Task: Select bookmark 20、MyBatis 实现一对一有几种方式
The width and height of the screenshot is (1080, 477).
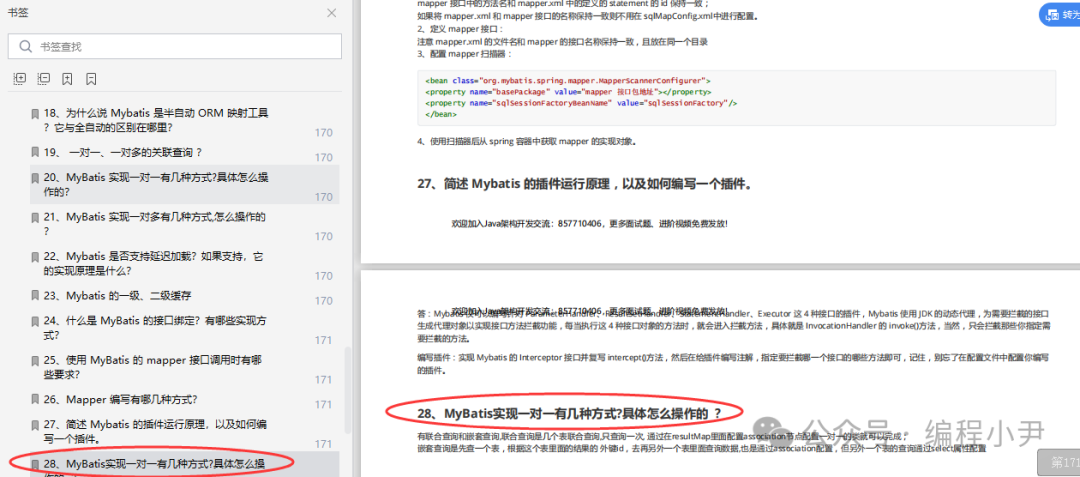Action: 185,184
